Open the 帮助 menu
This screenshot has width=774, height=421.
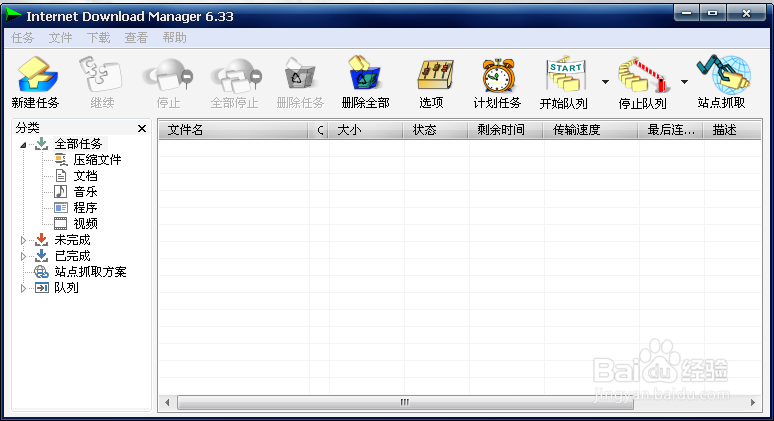[x=175, y=38]
